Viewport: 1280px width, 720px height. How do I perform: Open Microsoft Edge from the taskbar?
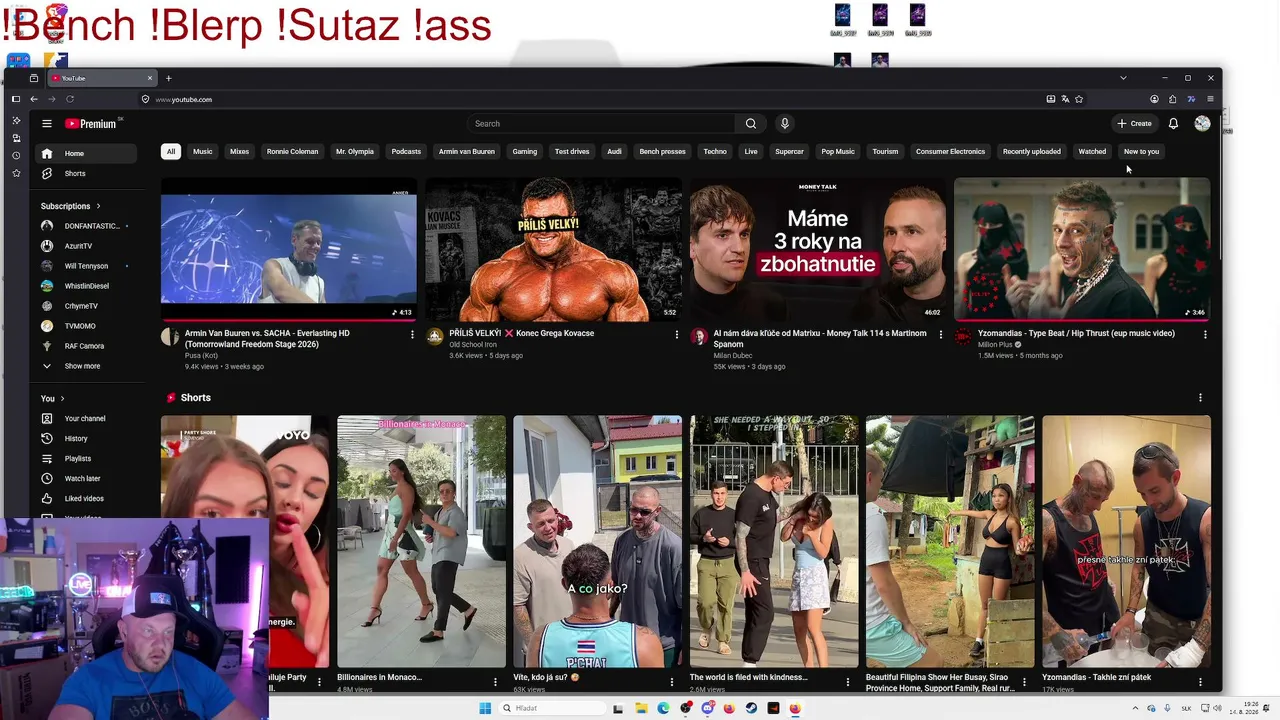[x=663, y=708]
